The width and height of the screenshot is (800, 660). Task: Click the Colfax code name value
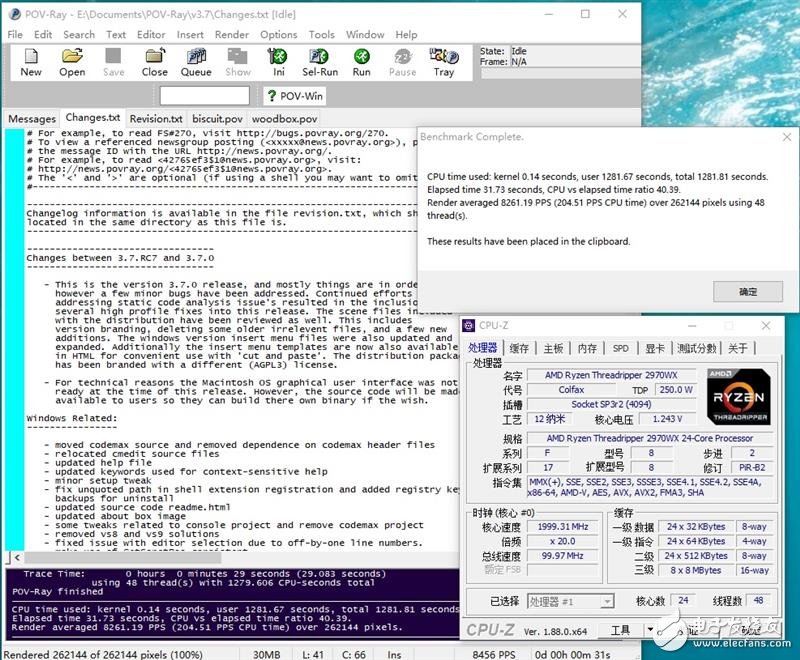click(571, 390)
